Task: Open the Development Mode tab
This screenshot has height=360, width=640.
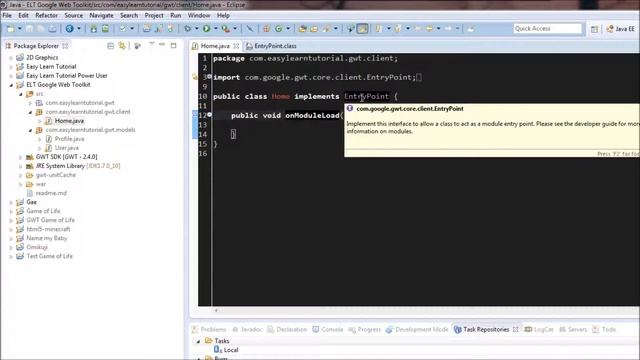Action: click(x=422, y=329)
